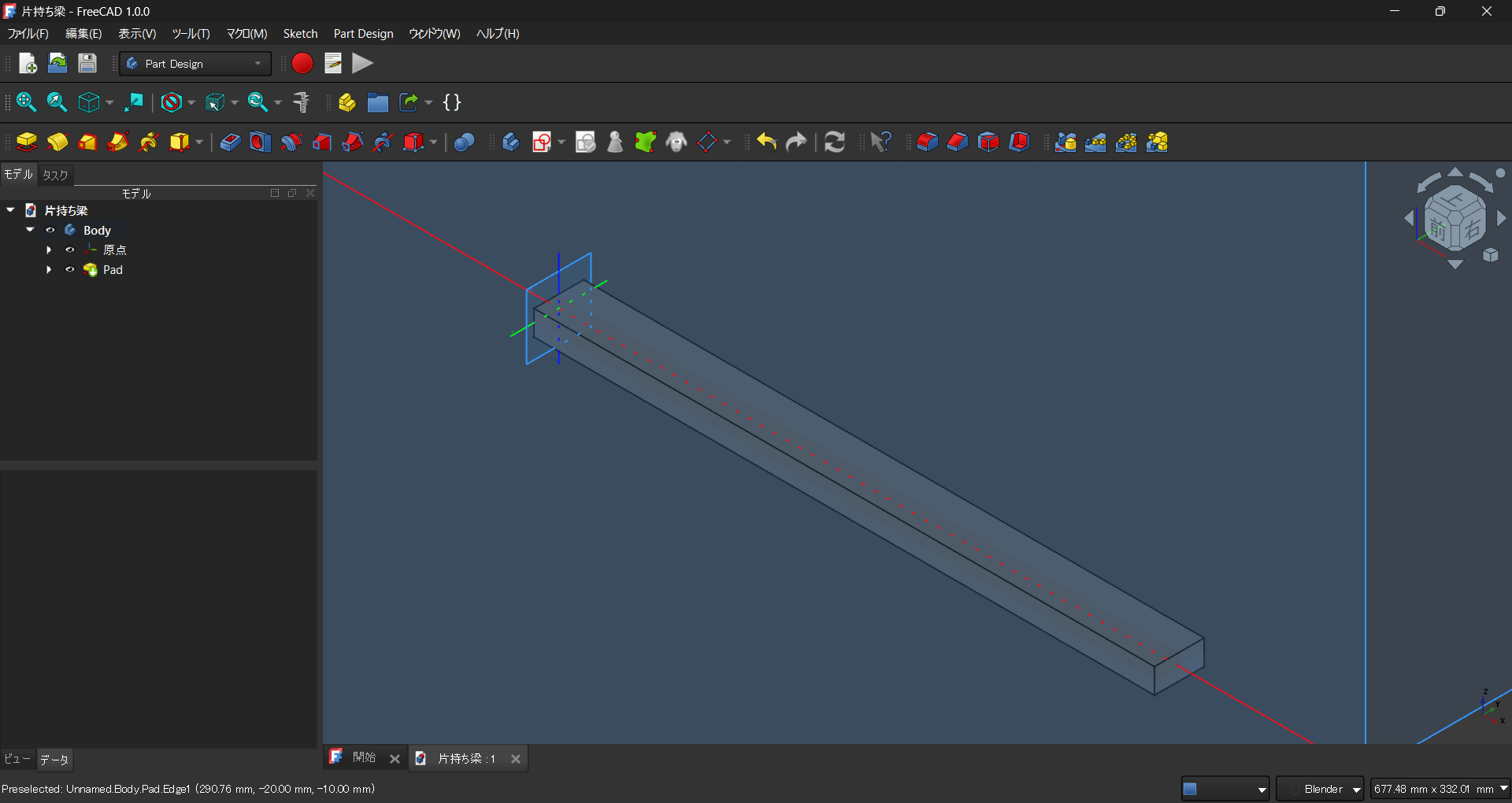Click the Fit All zoom icon
1512x803 pixels.
26,102
